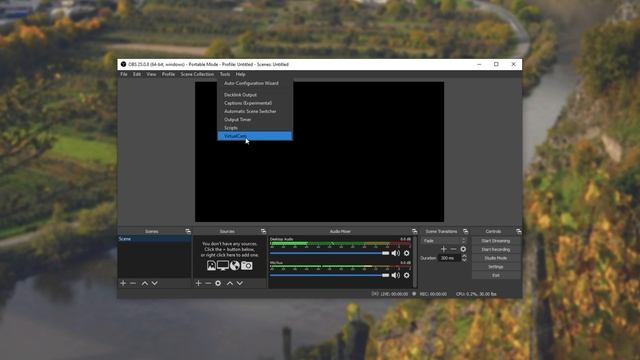Screen dimensions: 640x360
Task: Increase transition duration with up arrow
Action: pyautogui.click(x=464, y=256)
